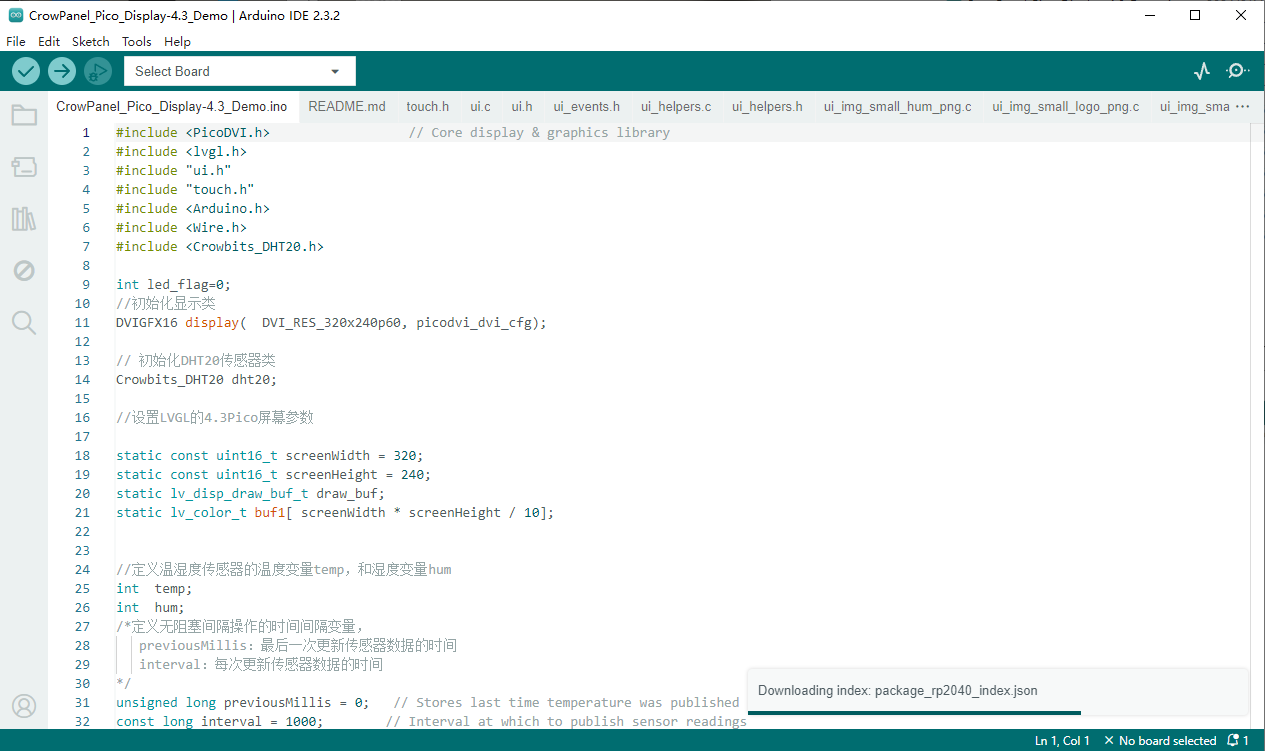
Task: Open the Select Board dropdown
Action: [x=239, y=71]
